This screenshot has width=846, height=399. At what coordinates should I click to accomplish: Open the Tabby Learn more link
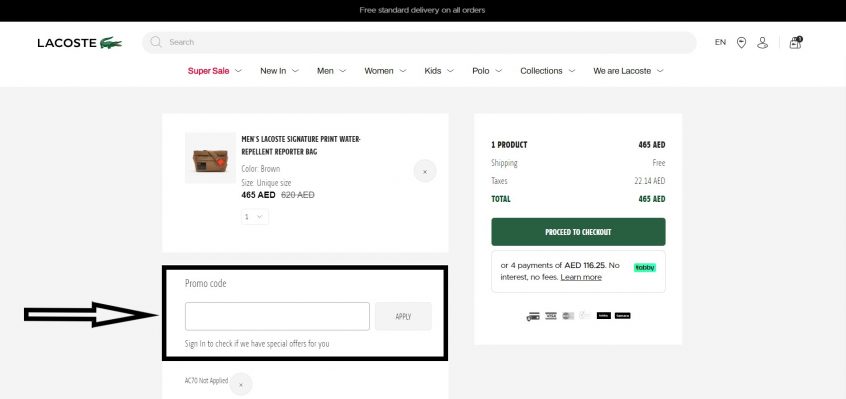point(581,277)
